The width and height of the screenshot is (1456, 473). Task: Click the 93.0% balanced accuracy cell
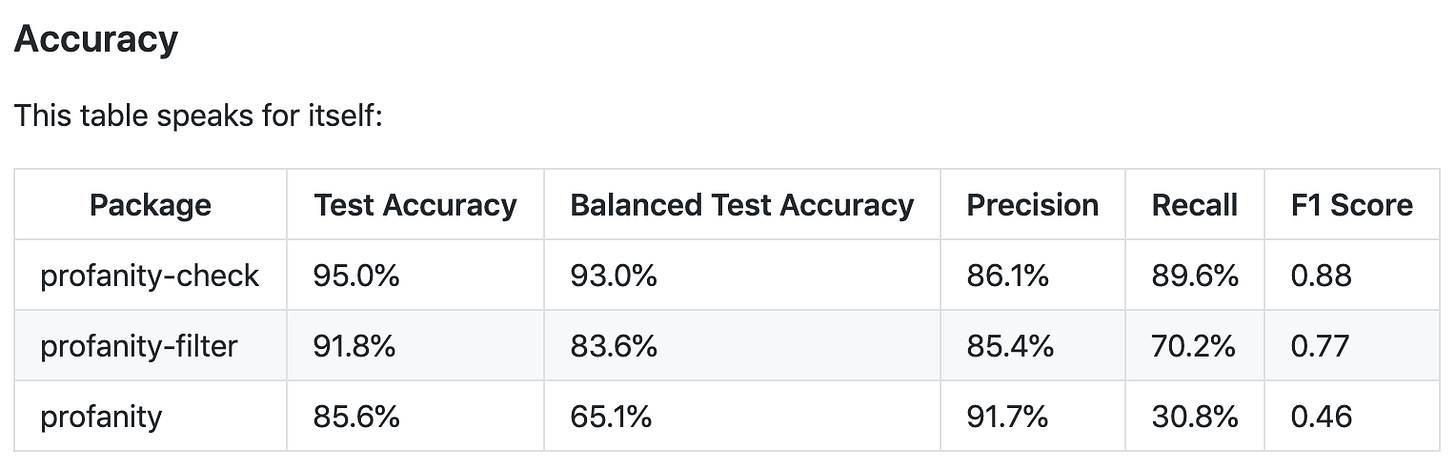coord(613,275)
